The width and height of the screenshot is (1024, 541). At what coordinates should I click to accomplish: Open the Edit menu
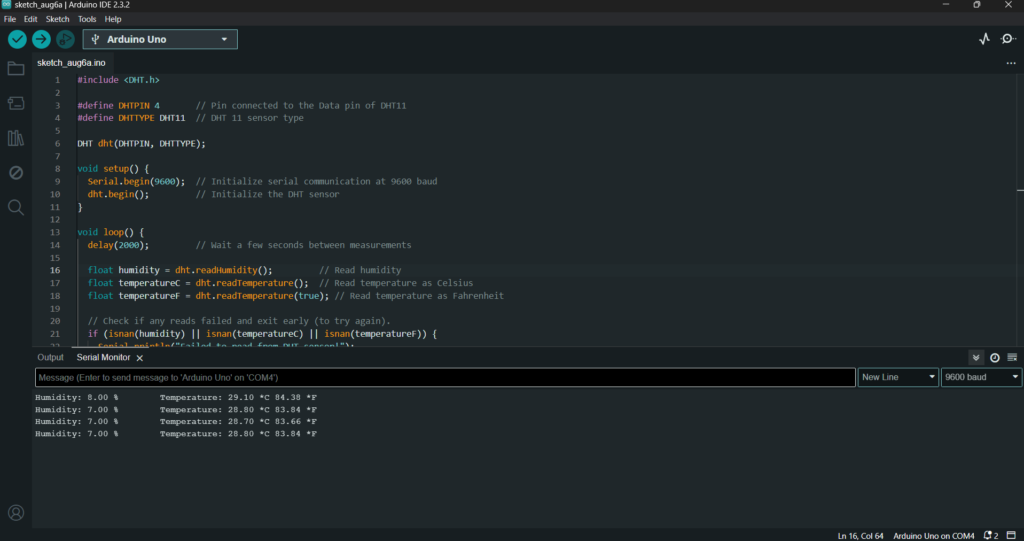coord(31,19)
